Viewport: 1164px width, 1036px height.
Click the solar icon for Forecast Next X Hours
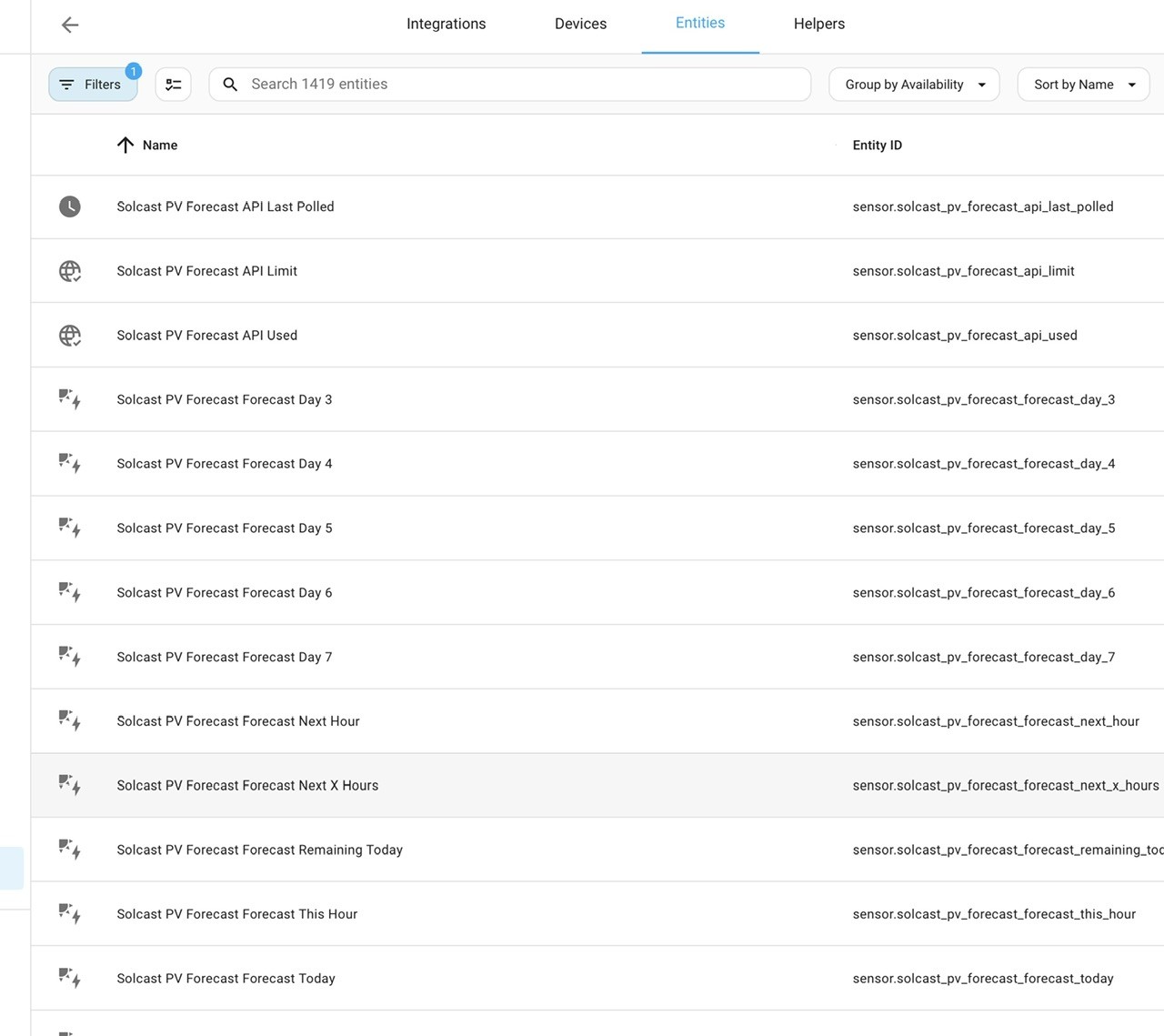(x=70, y=786)
